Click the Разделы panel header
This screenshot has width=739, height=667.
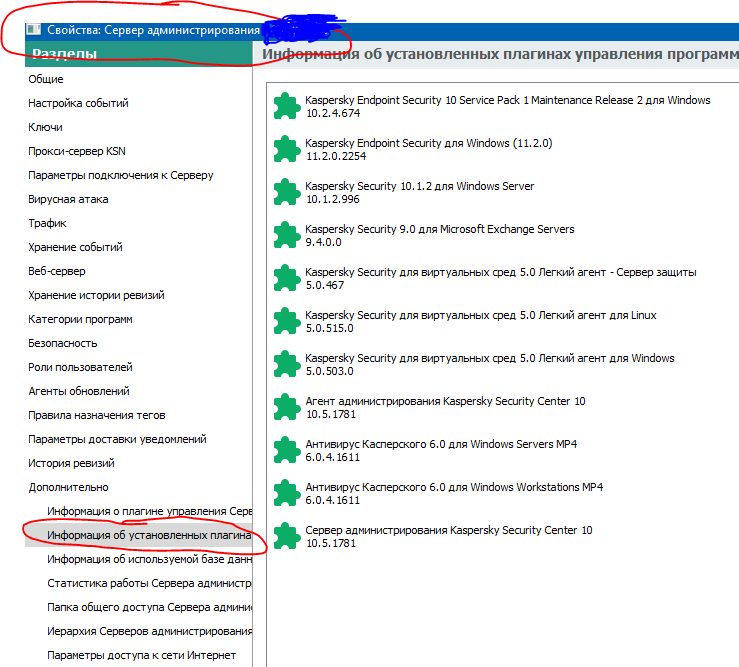[x=139, y=54]
